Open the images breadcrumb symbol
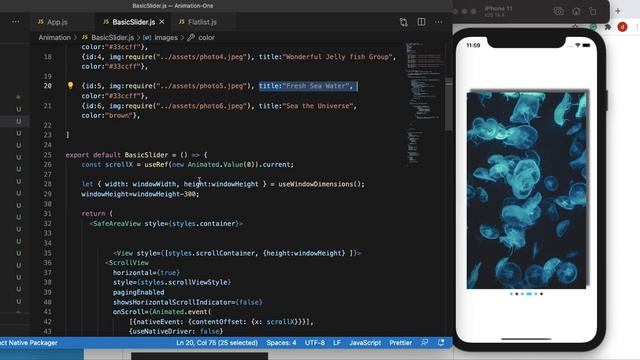 [x=160, y=38]
